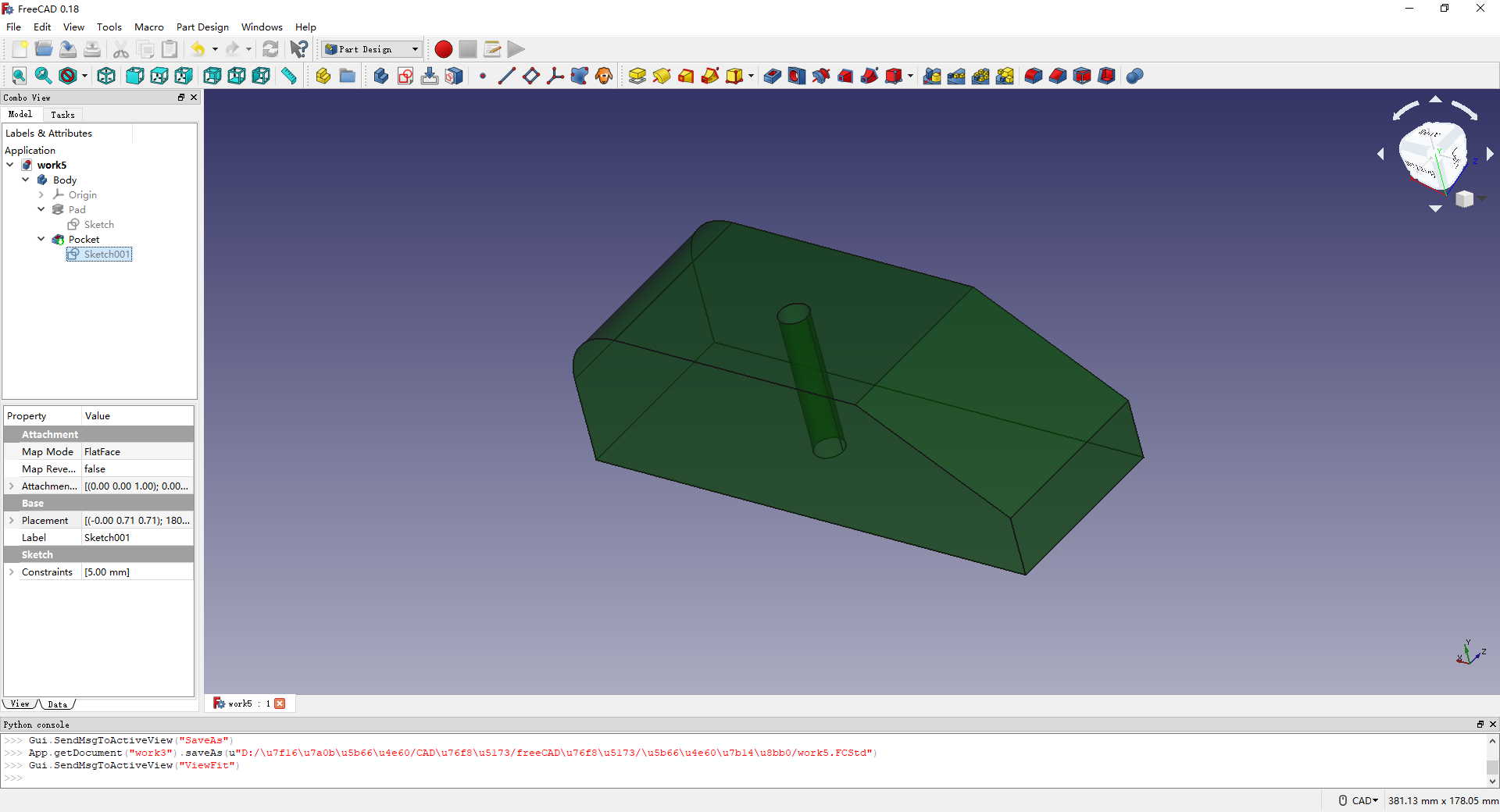Select the Pad tool
1500x812 pixels.
tap(637, 76)
